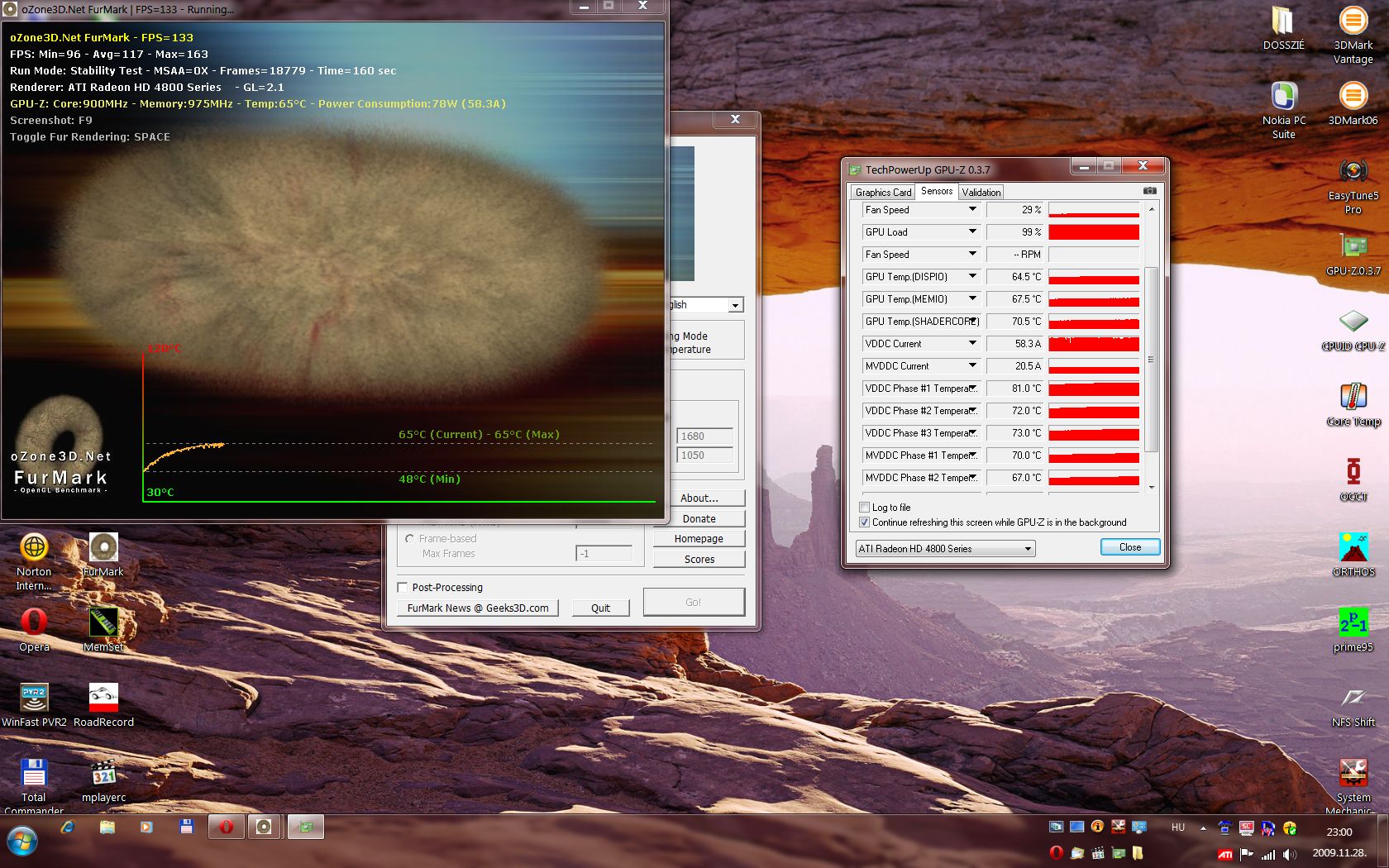Open the volume speaker tray icon
The image size is (1389, 868).
1290,854
